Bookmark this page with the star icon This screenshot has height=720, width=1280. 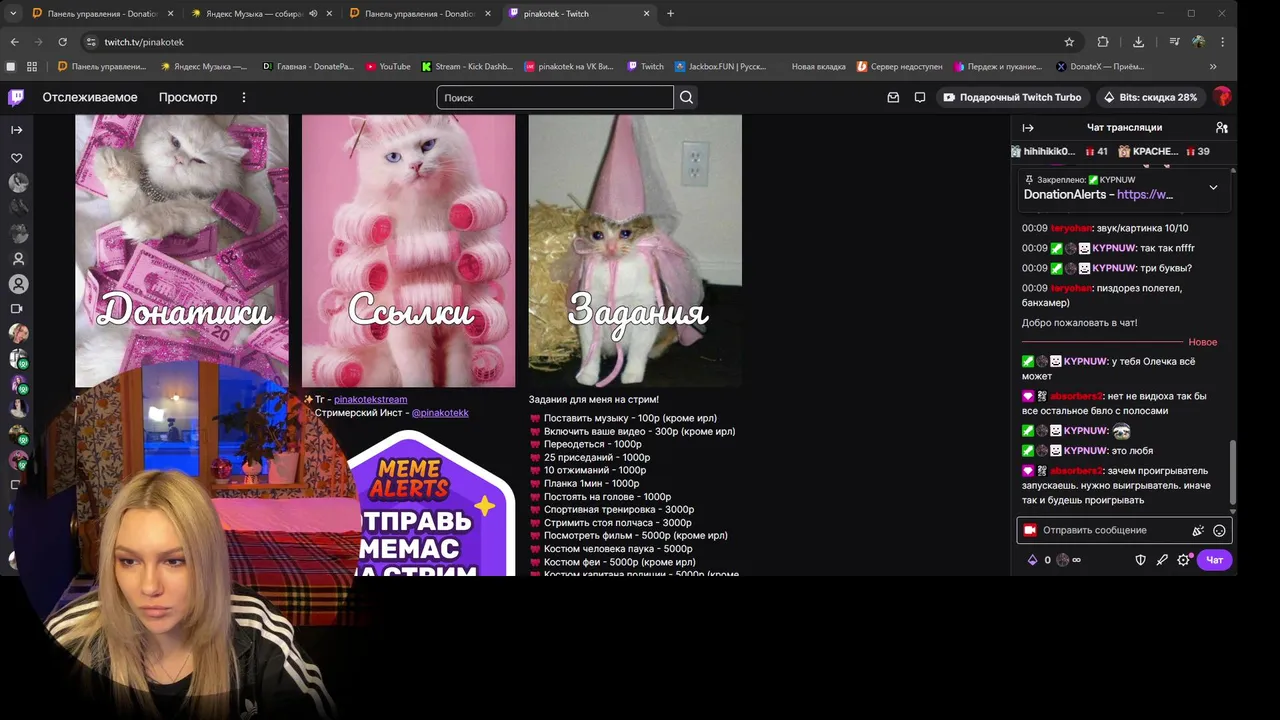pos(1069,42)
